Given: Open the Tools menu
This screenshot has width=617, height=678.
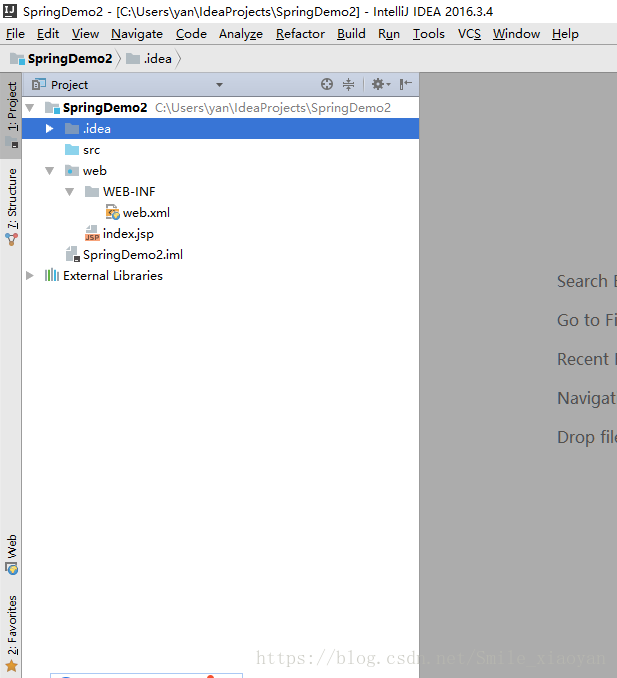Looking at the screenshot, I should [x=429, y=34].
